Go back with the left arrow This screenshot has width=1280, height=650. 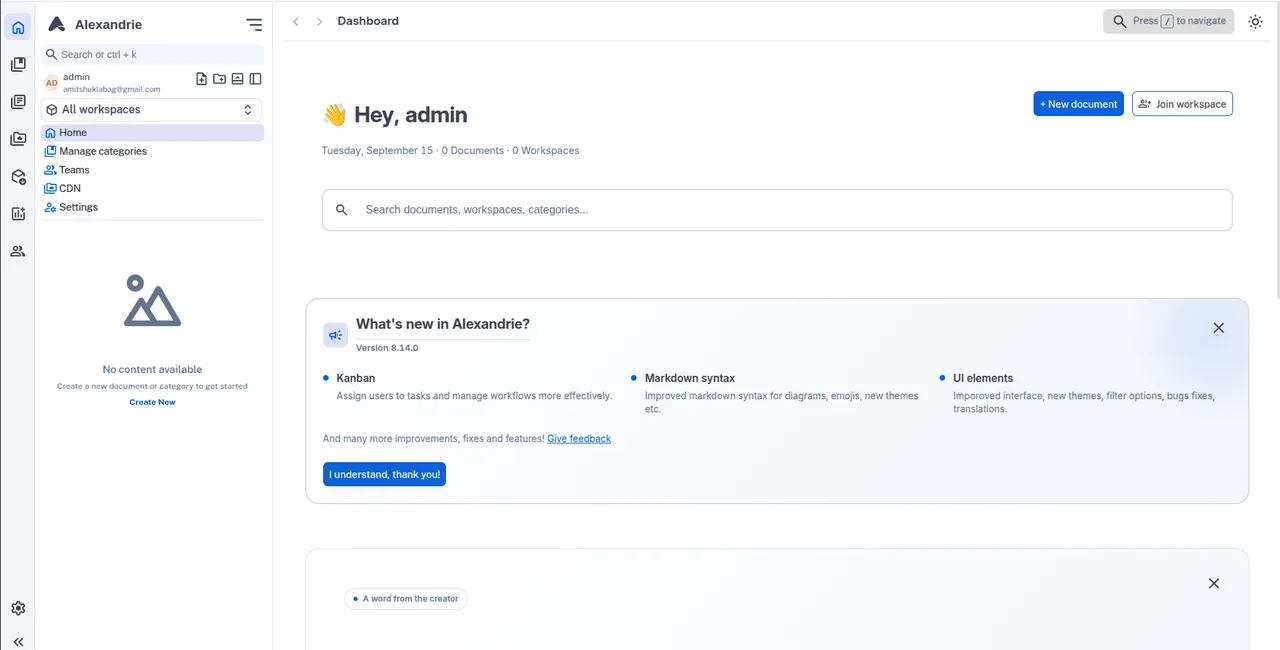(296, 21)
